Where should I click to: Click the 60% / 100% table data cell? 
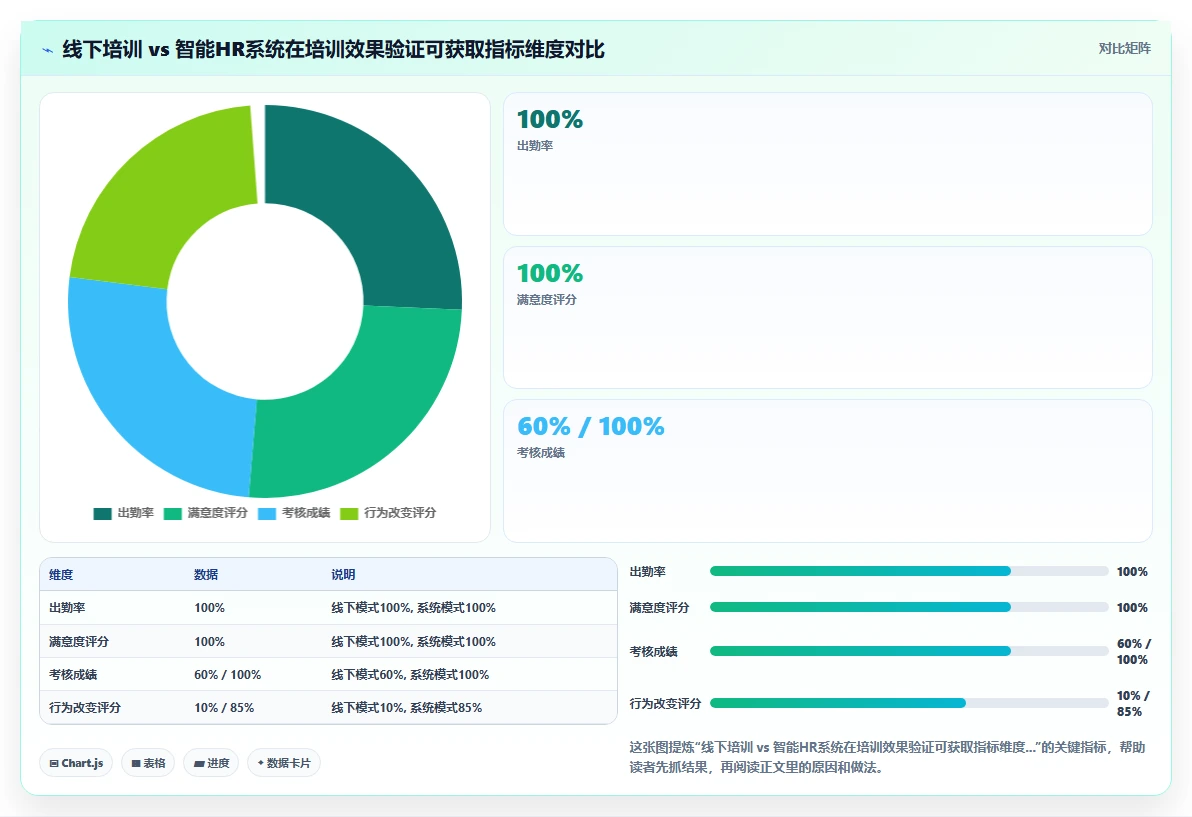click(x=227, y=675)
